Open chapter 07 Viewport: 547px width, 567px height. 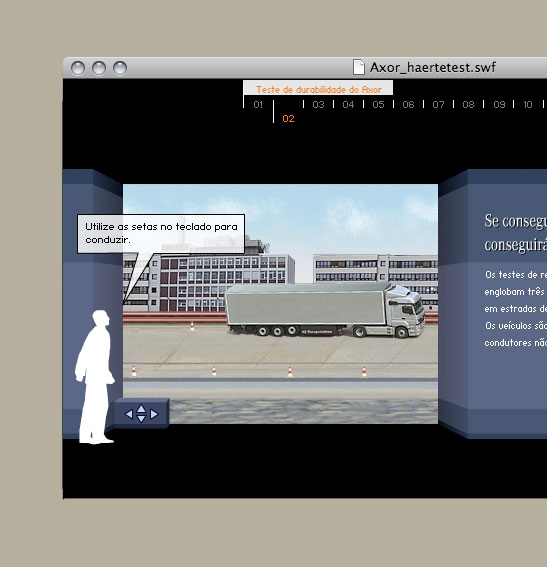click(438, 105)
